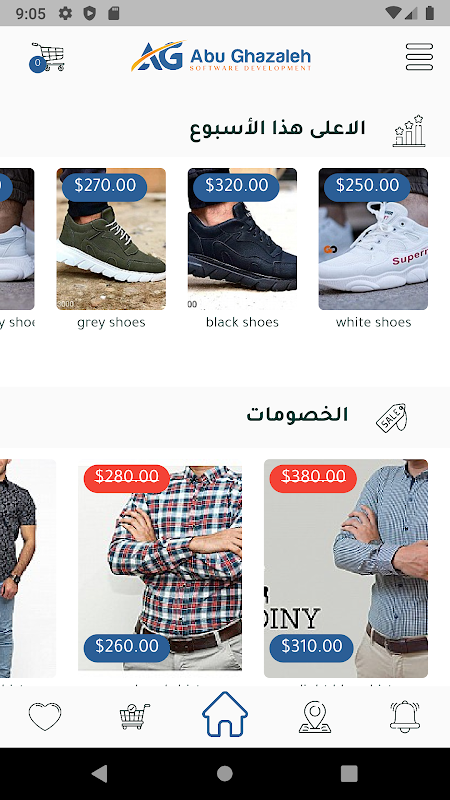Open favorites heart in bottom bar
The image size is (450, 800).
coord(45,716)
